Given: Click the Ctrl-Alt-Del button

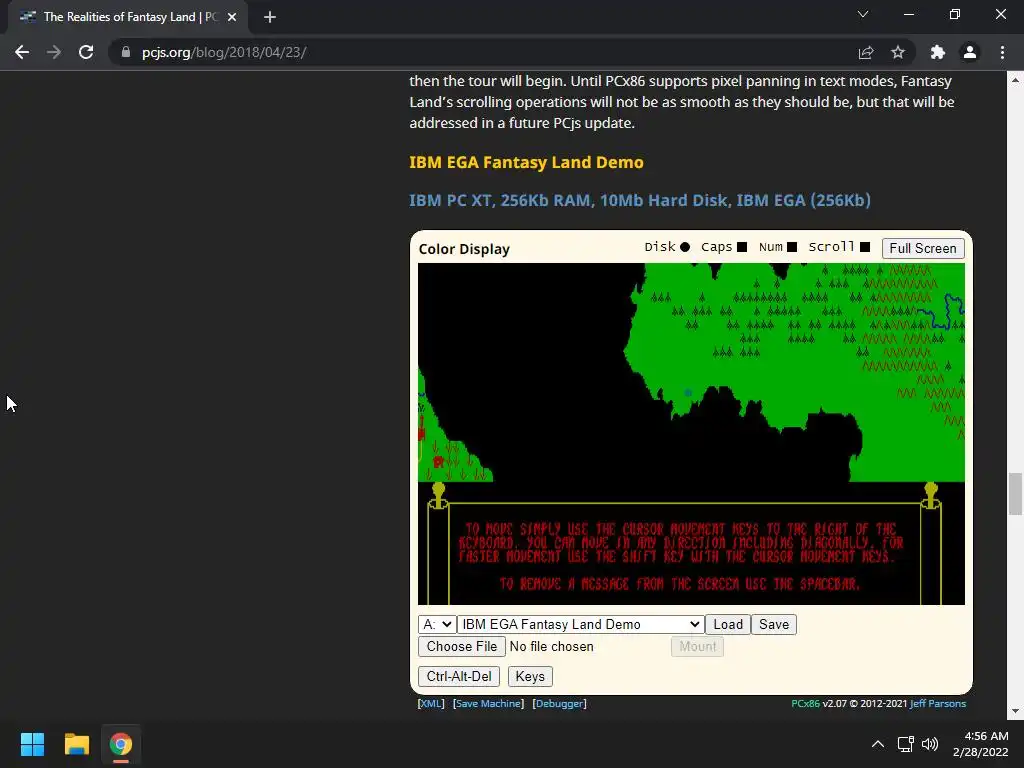Looking at the screenshot, I should (459, 677).
